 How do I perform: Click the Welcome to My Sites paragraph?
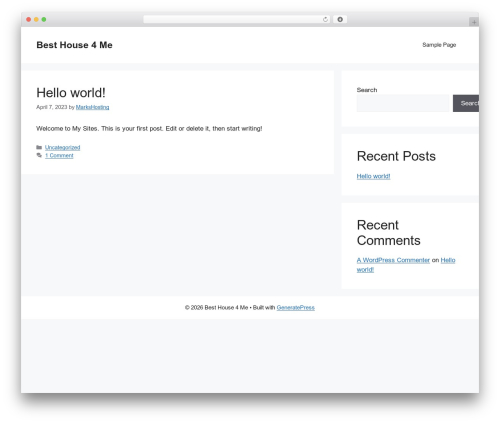(149, 128)
